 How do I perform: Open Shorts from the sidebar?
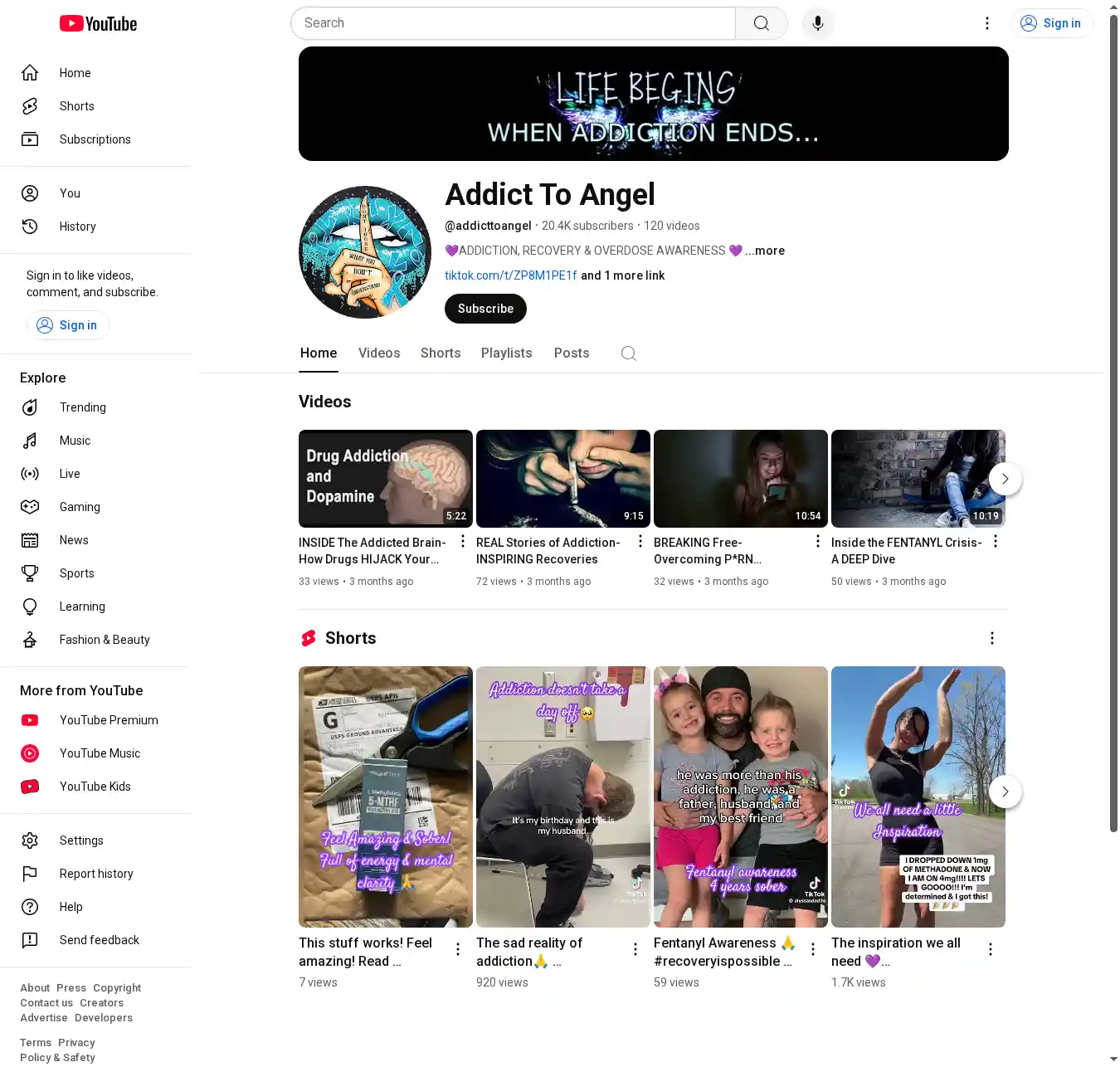click(76, 106)
